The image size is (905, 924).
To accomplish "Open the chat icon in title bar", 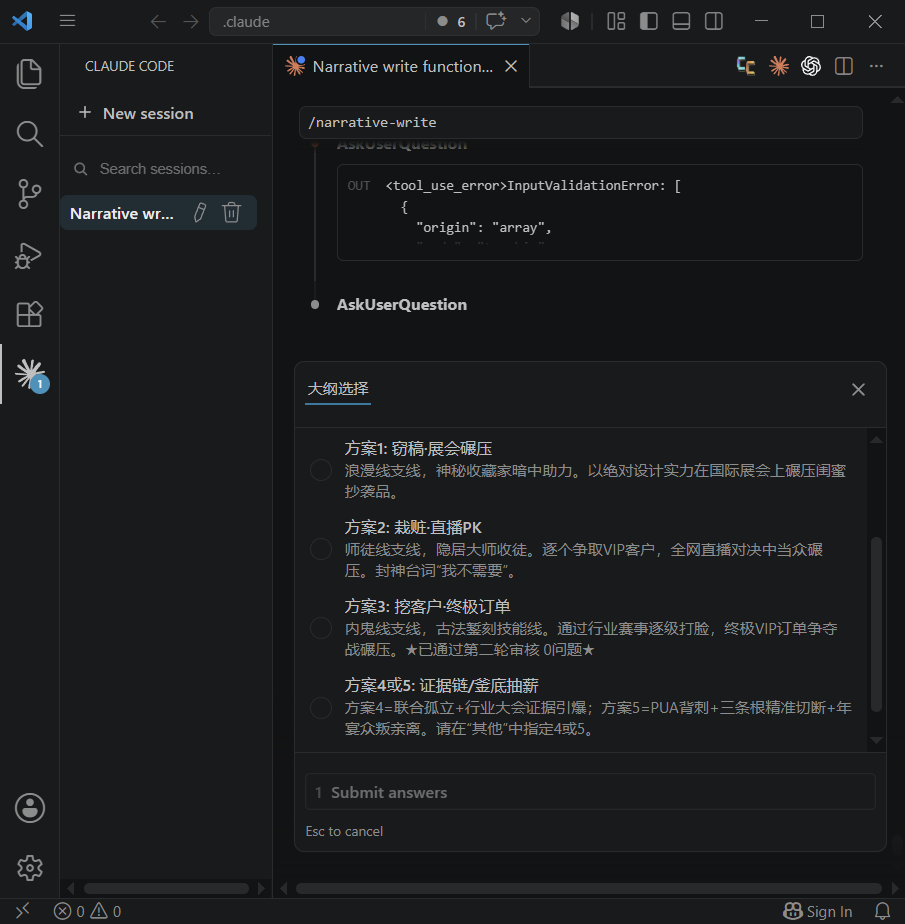I will click(x=496, y=21).
